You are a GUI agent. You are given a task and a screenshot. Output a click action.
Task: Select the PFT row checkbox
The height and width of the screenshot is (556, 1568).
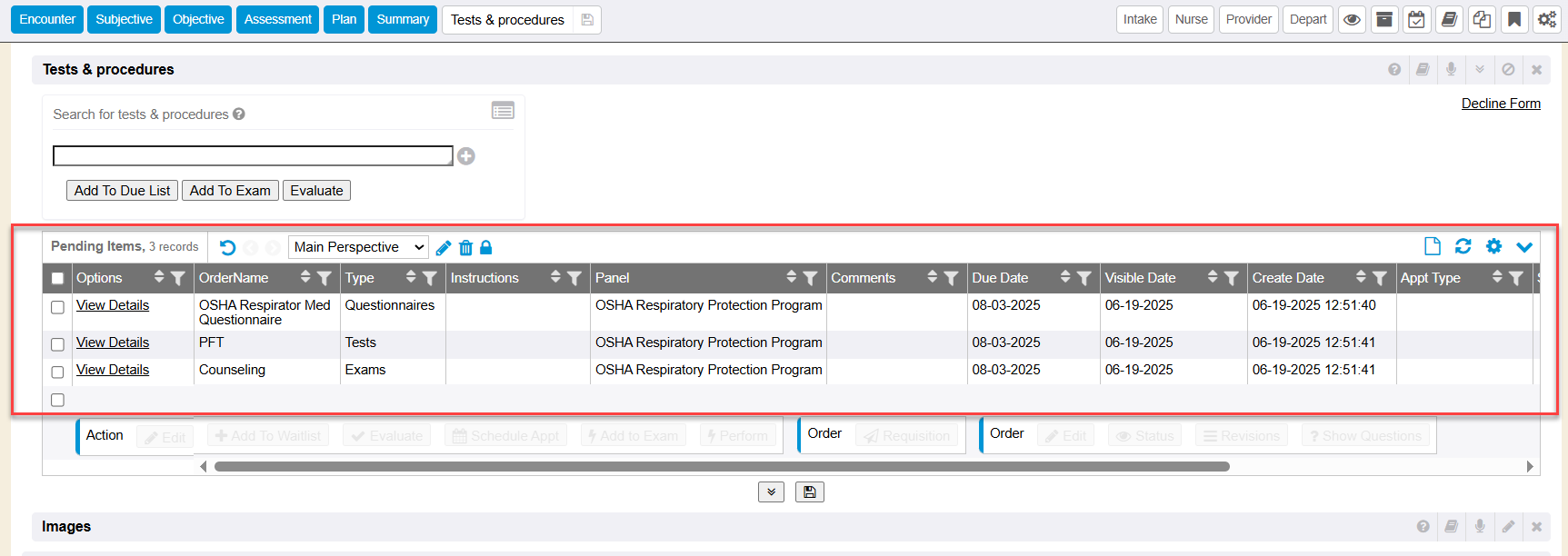tap(57, 344)
